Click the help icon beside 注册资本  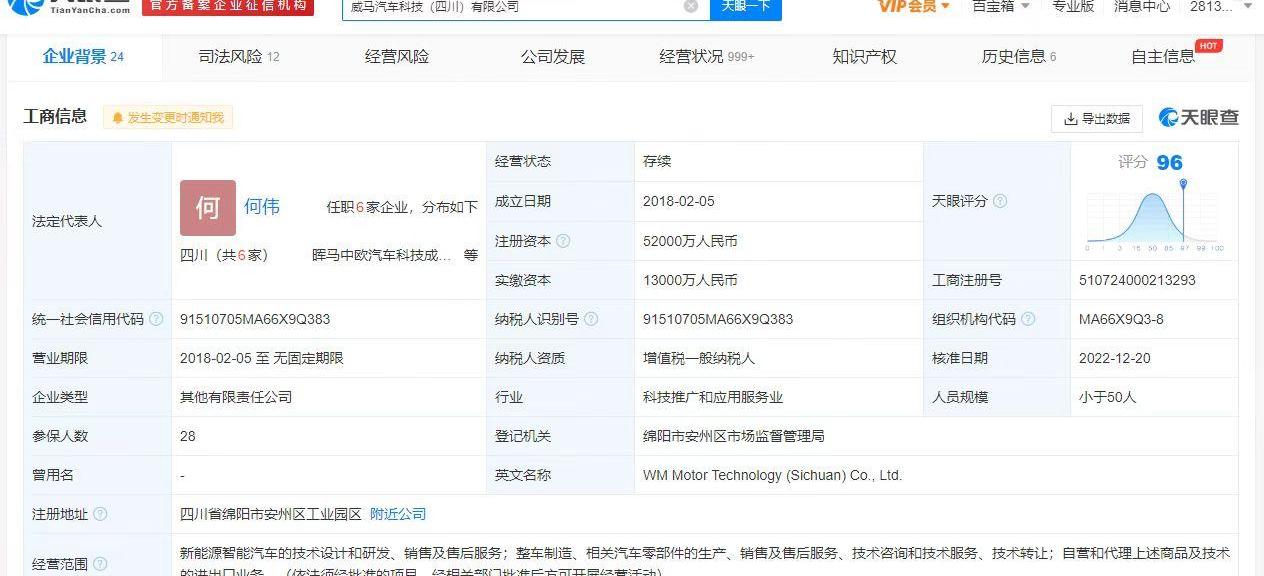(x=563, y=241)
